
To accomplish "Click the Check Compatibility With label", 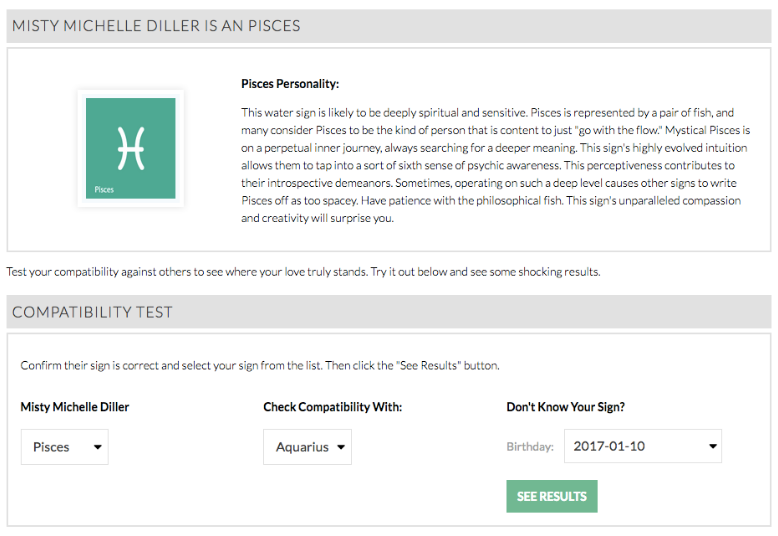I will click(x=332, y=407).
